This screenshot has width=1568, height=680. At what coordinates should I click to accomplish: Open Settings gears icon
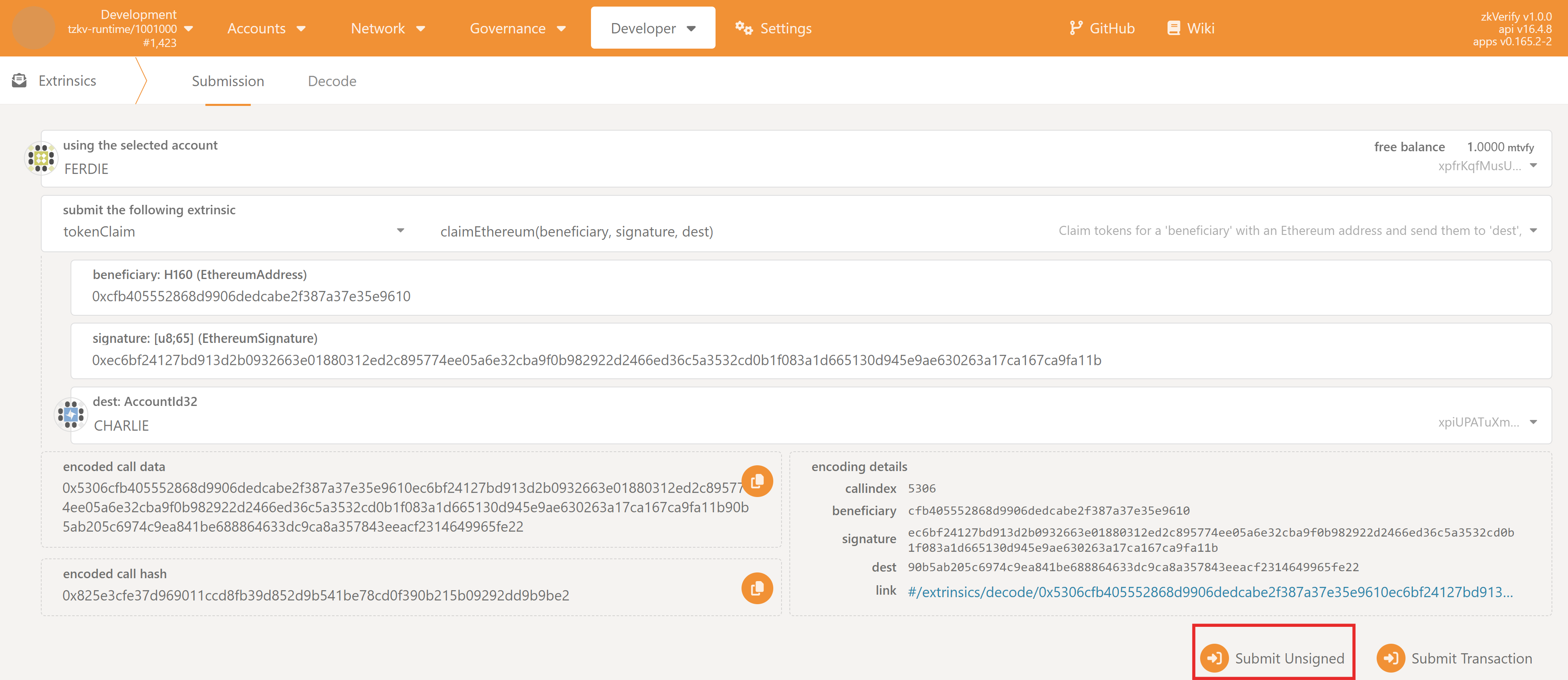tap(743, 28)
